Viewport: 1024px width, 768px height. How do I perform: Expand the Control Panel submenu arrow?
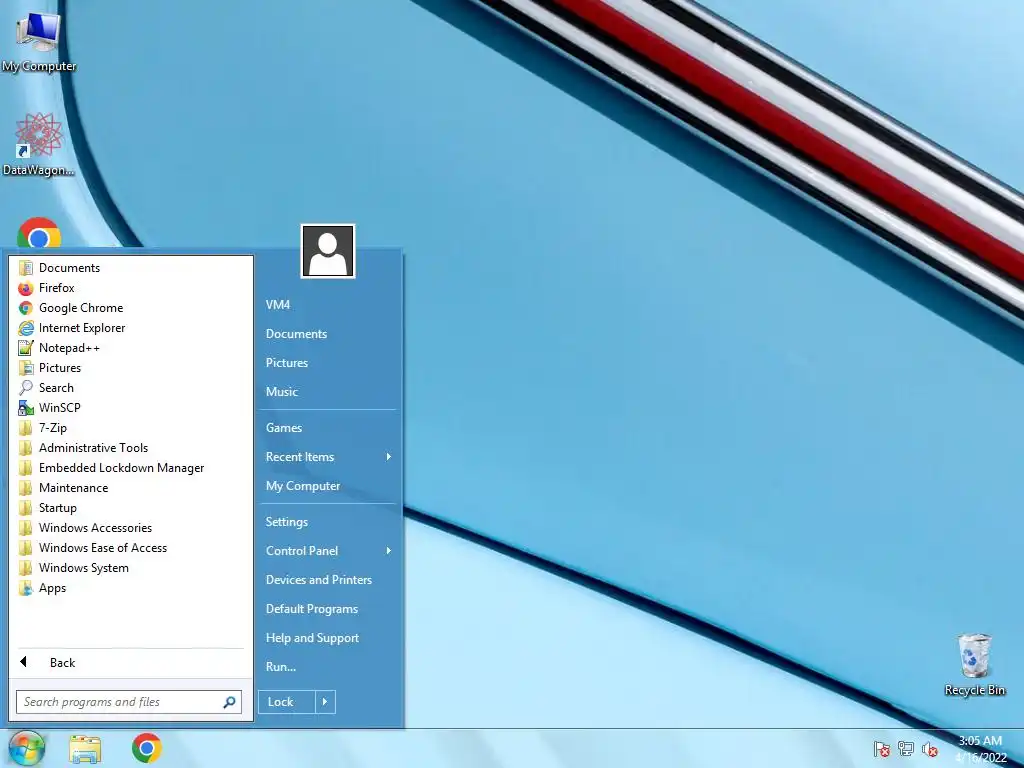389,551
